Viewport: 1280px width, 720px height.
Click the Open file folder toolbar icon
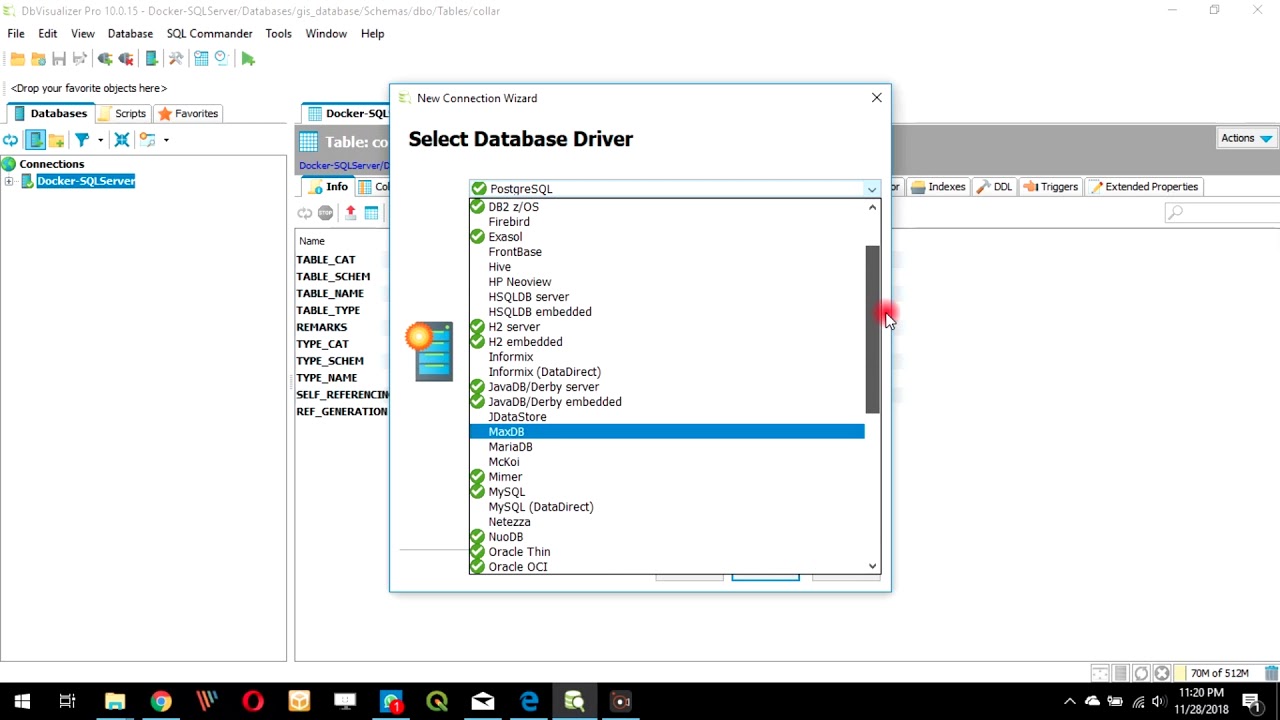17,59
